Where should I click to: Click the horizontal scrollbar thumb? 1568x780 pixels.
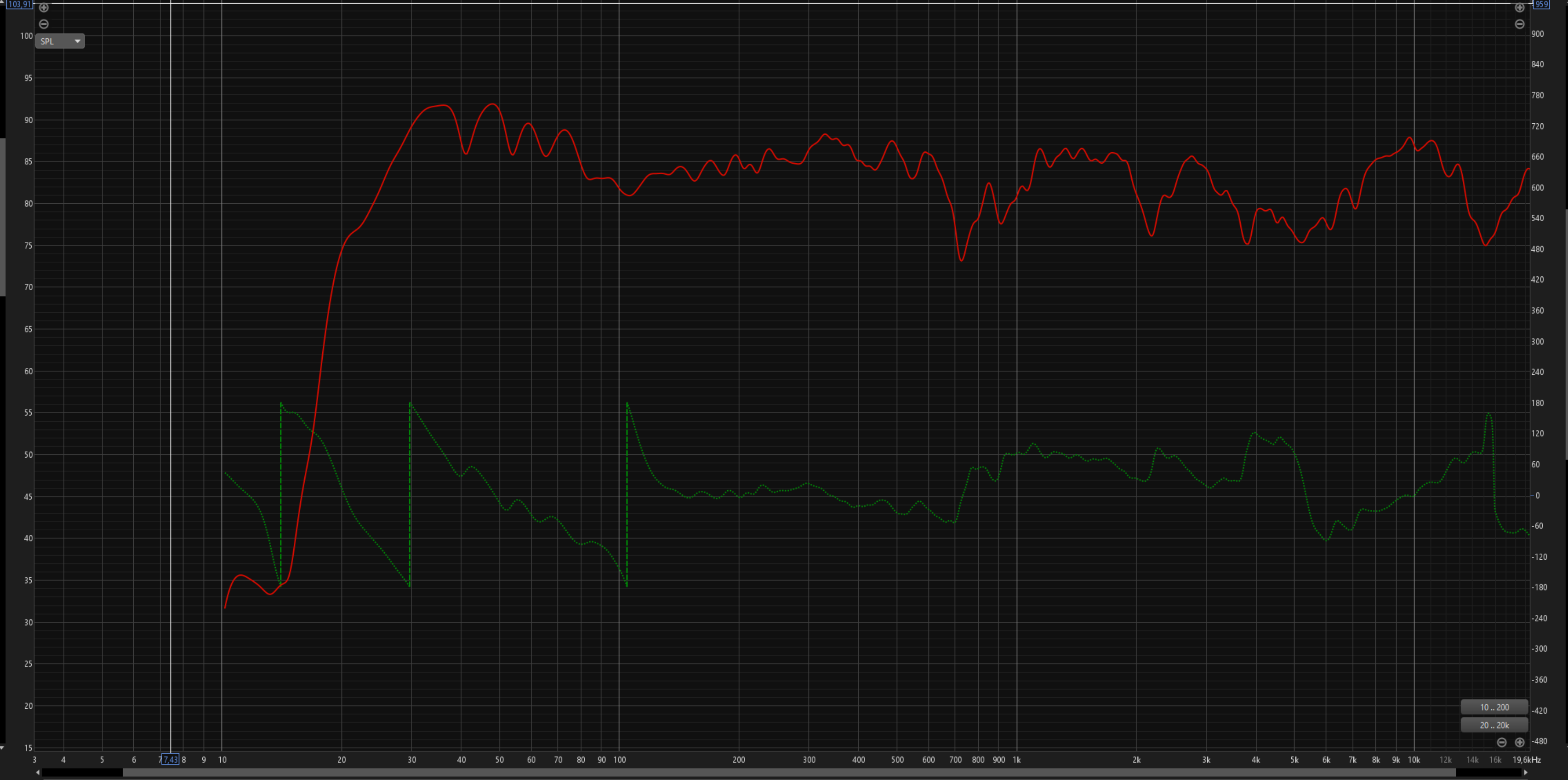788,773
